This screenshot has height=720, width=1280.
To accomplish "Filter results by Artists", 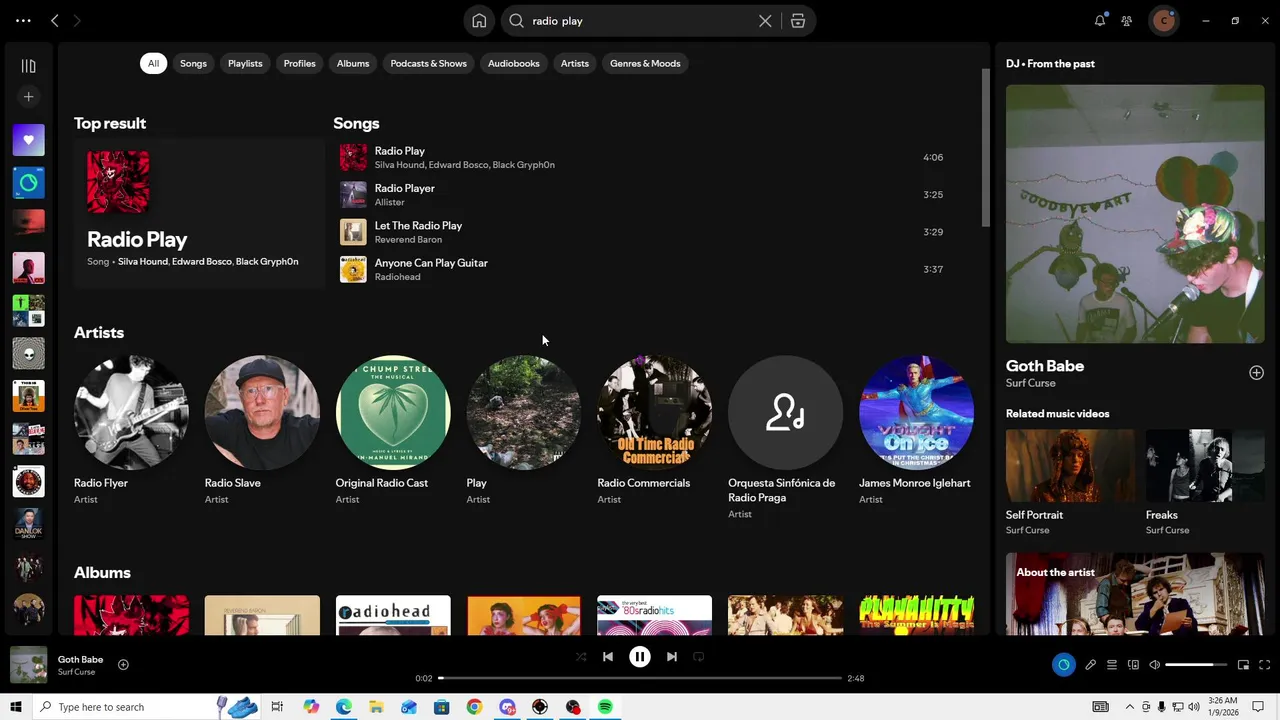I will click(x=575, y=64).
